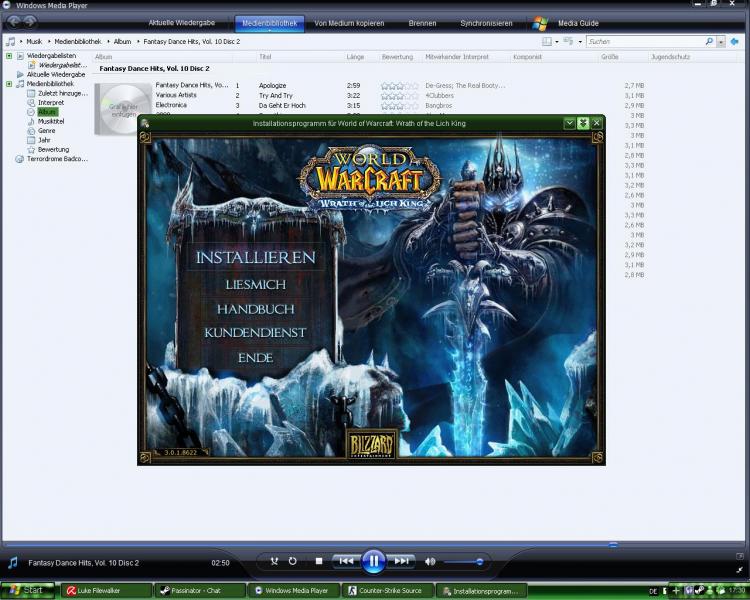Select Aktuelle Wiedergabe in the sidebar
Screen dimensions: 750x600
[55, 75]
